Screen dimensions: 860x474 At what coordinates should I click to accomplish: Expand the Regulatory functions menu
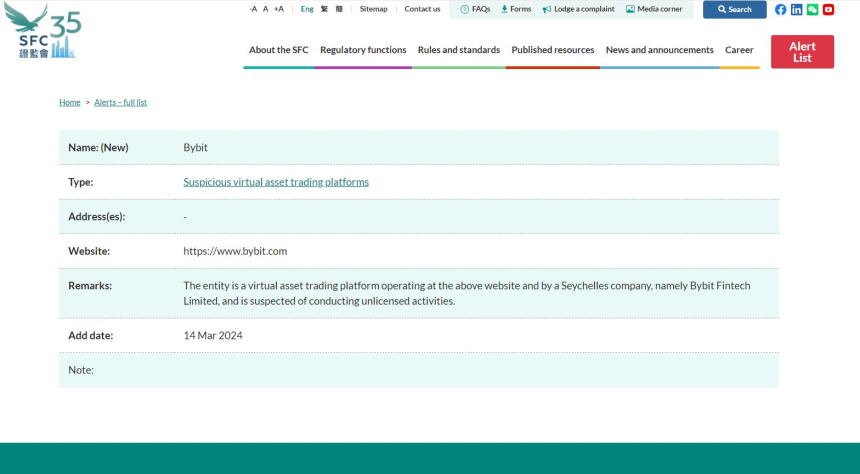[x=363, y=50]
